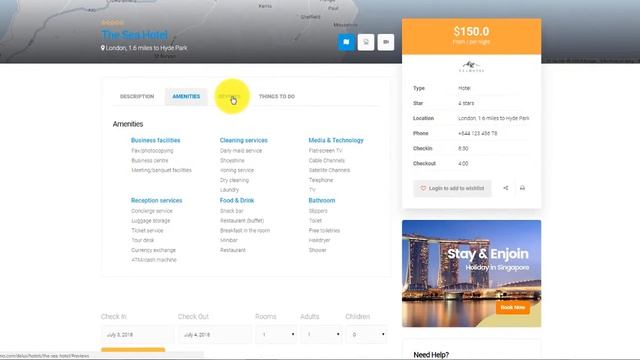Screen dimensions: 640x360
Task: Click the ATM/cash machine amenity
Action: 154,260
